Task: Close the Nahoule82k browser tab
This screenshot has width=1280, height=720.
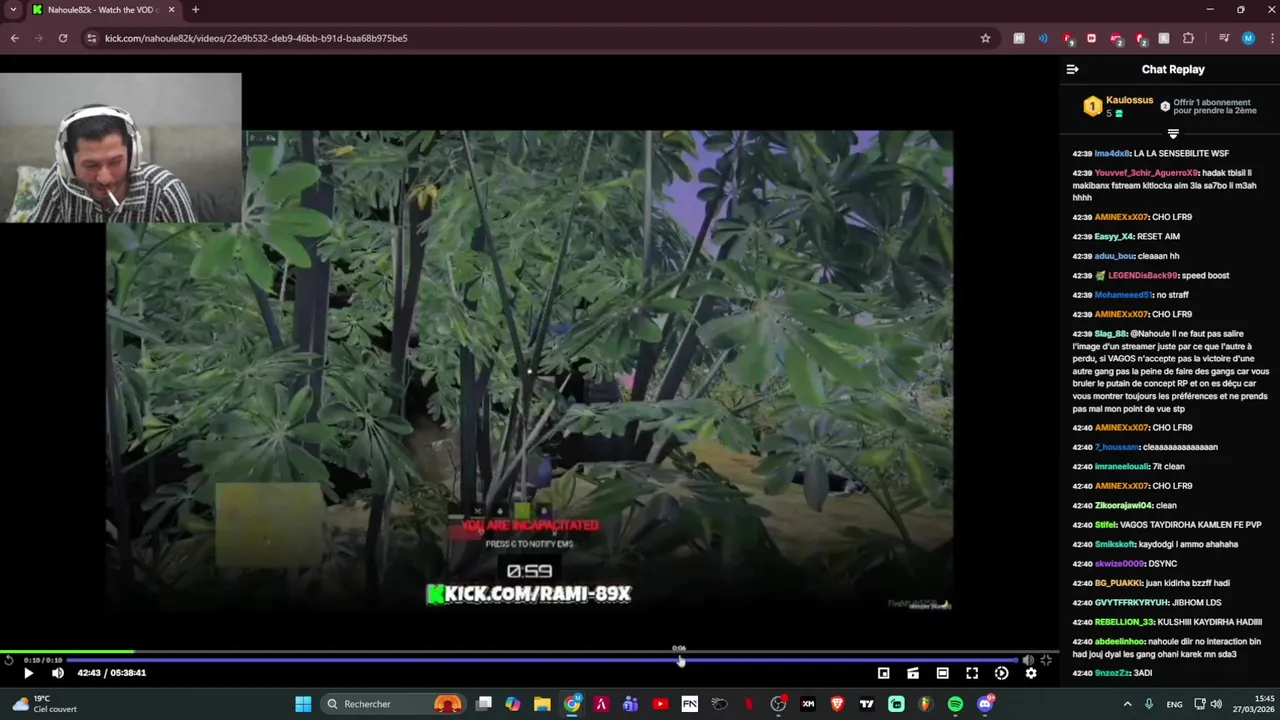Action: [x=171, y=10]
